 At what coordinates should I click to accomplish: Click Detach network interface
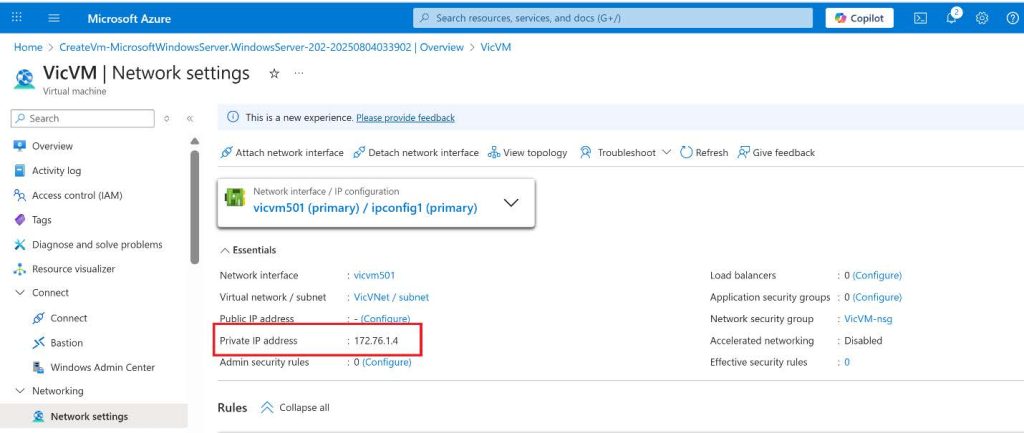pyautogui.click(x=415, y=153)
